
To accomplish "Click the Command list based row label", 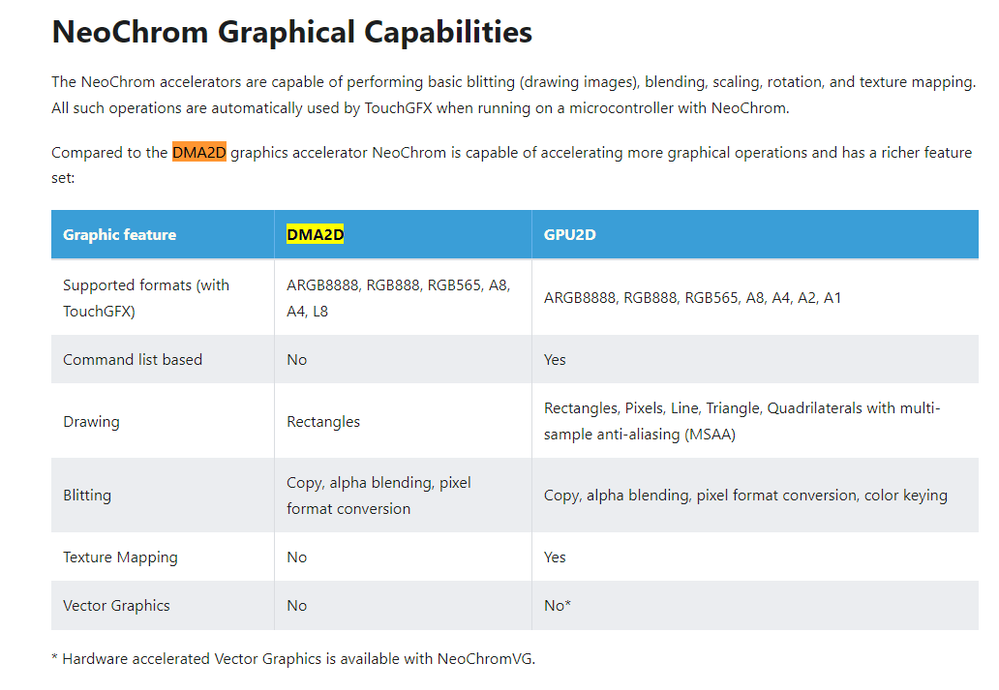I will [132, 360].
